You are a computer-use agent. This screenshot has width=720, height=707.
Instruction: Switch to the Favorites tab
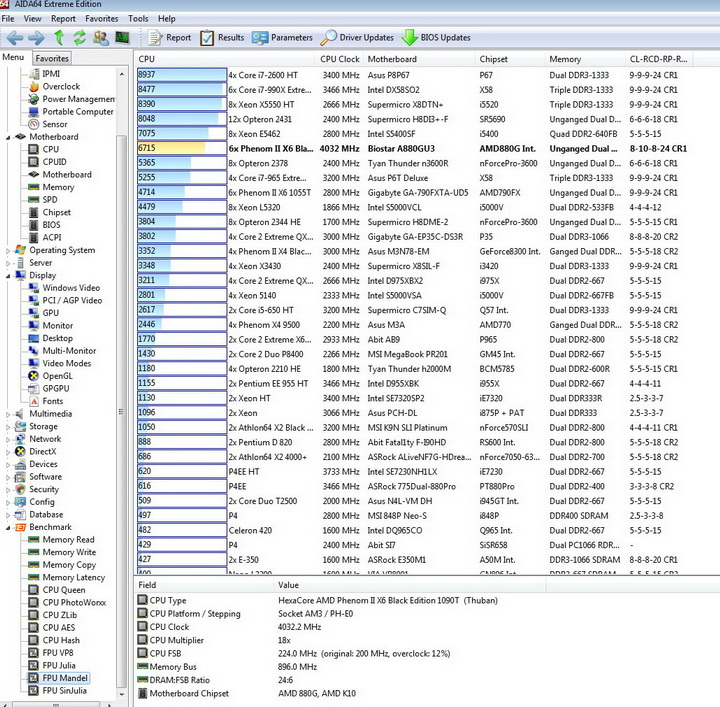(x=52, y=58)
